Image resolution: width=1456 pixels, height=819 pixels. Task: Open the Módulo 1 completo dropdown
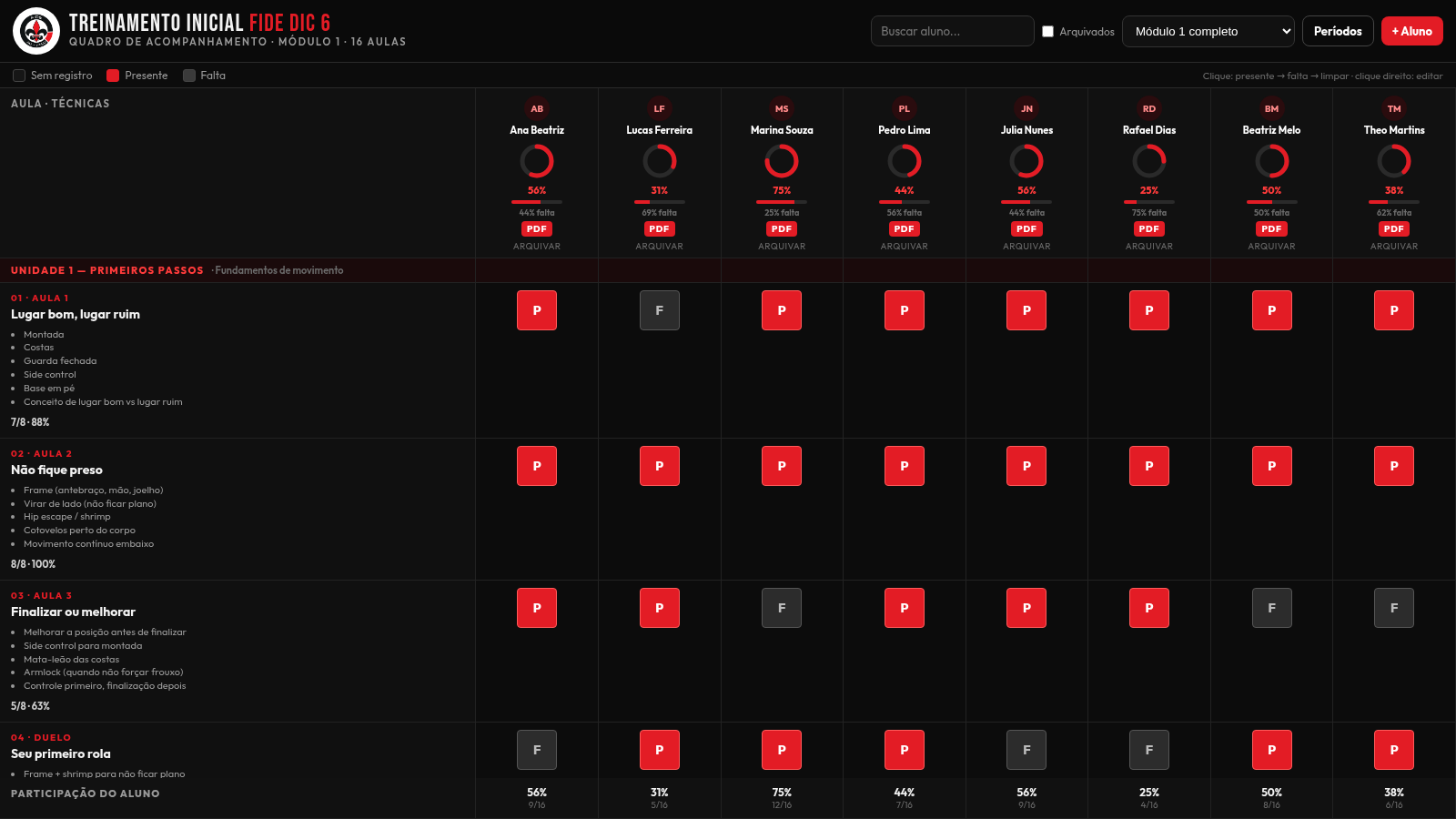[x=1208, y=31]
